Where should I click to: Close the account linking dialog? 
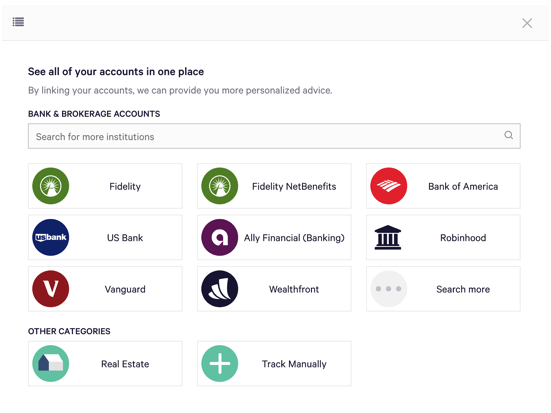527,23
